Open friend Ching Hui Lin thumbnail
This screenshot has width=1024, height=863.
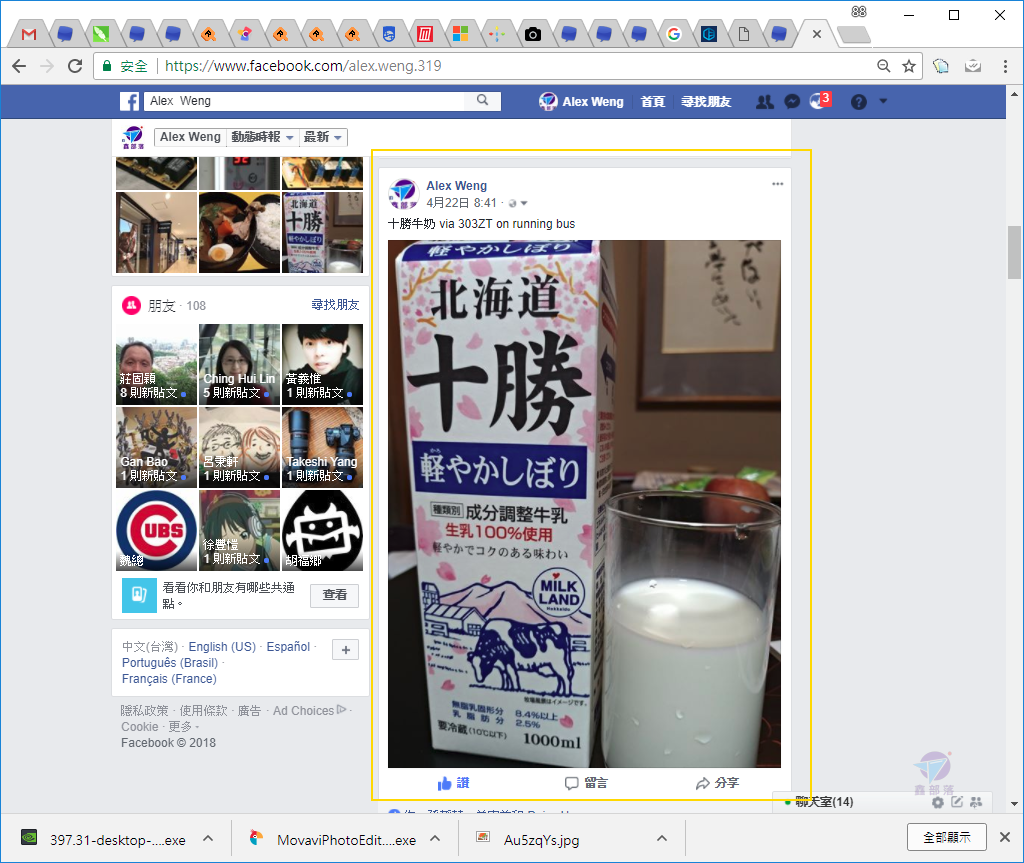pos(240,365)
